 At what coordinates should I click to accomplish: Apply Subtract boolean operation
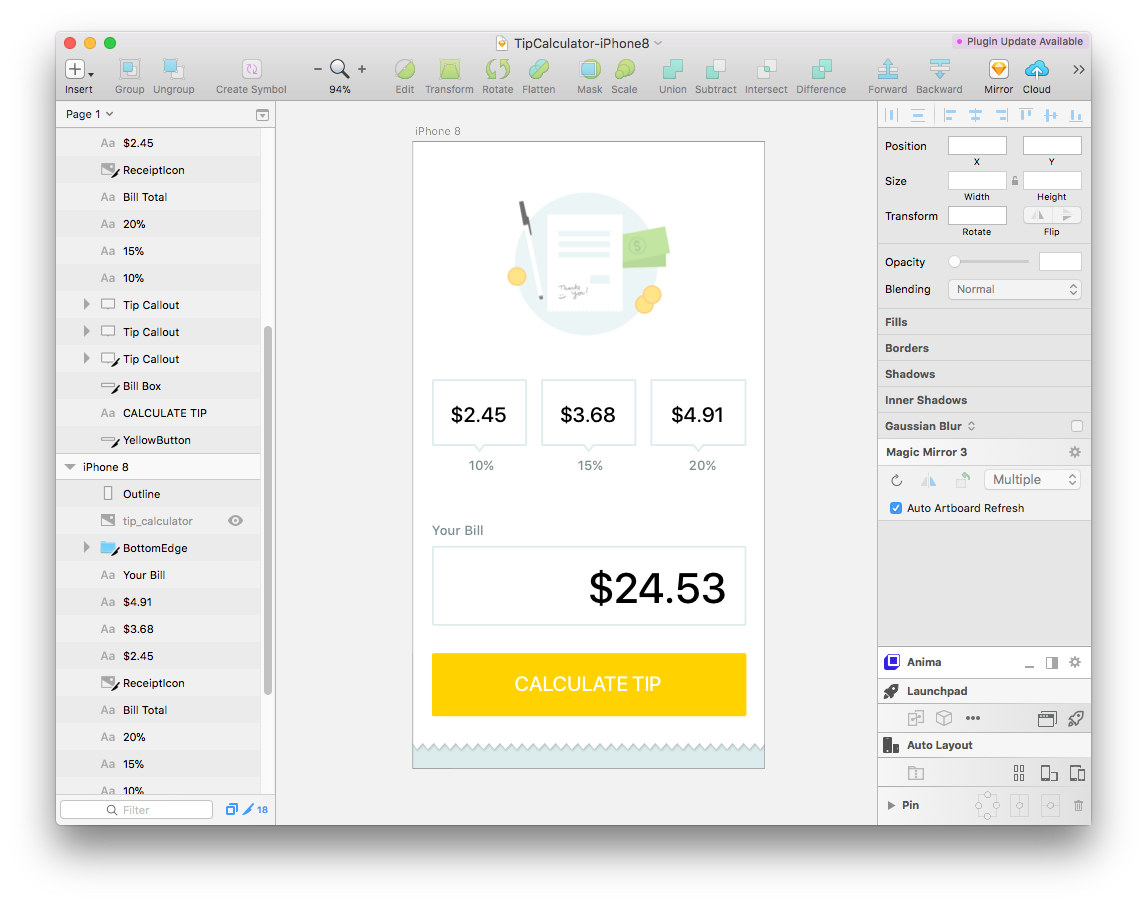715,70
